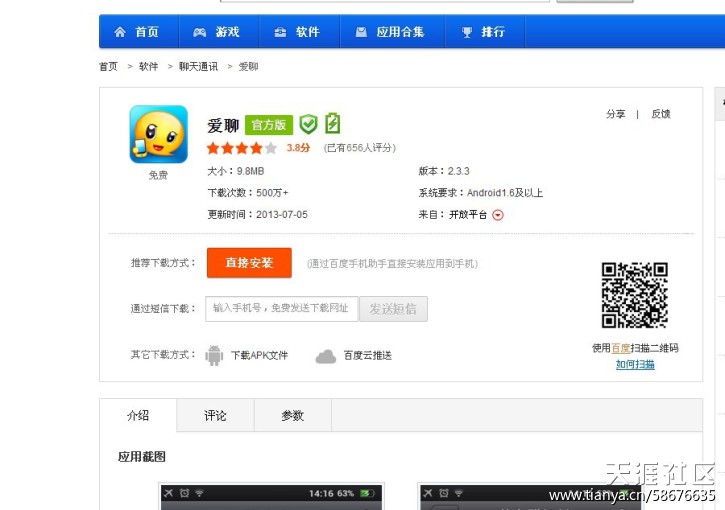Click the 百度 link under QR code

pos(621,348)
